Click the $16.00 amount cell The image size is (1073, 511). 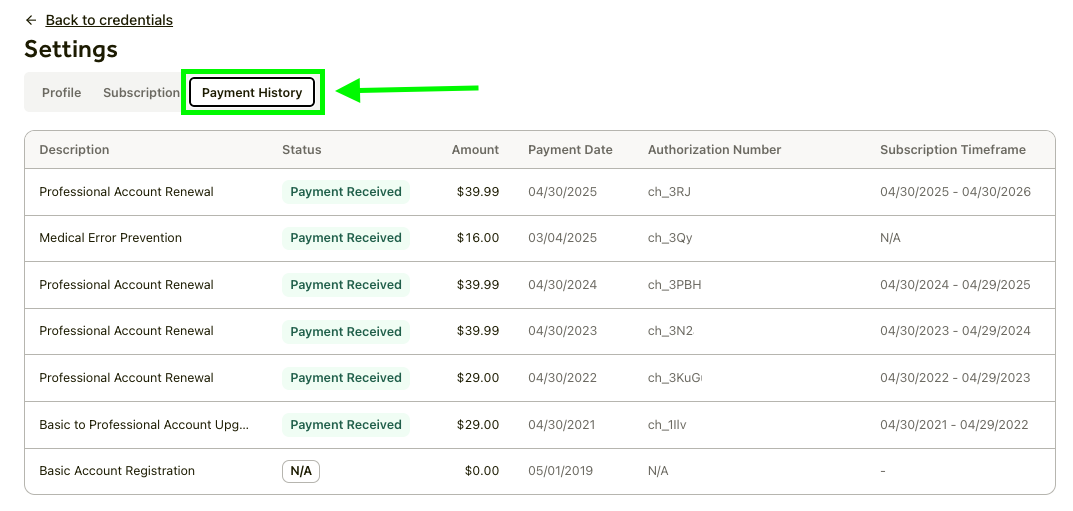click(x=478, y=238)
